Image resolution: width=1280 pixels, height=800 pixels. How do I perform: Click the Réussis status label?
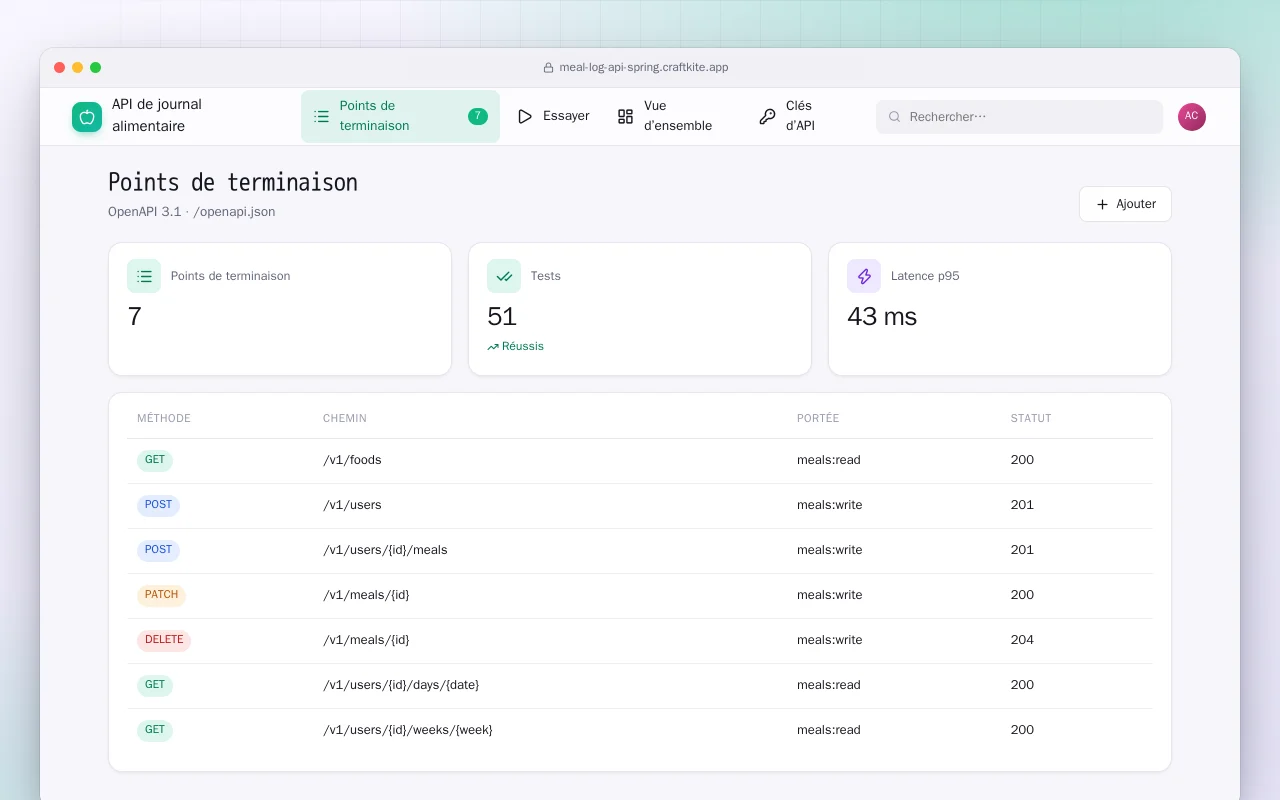(523, 347)
